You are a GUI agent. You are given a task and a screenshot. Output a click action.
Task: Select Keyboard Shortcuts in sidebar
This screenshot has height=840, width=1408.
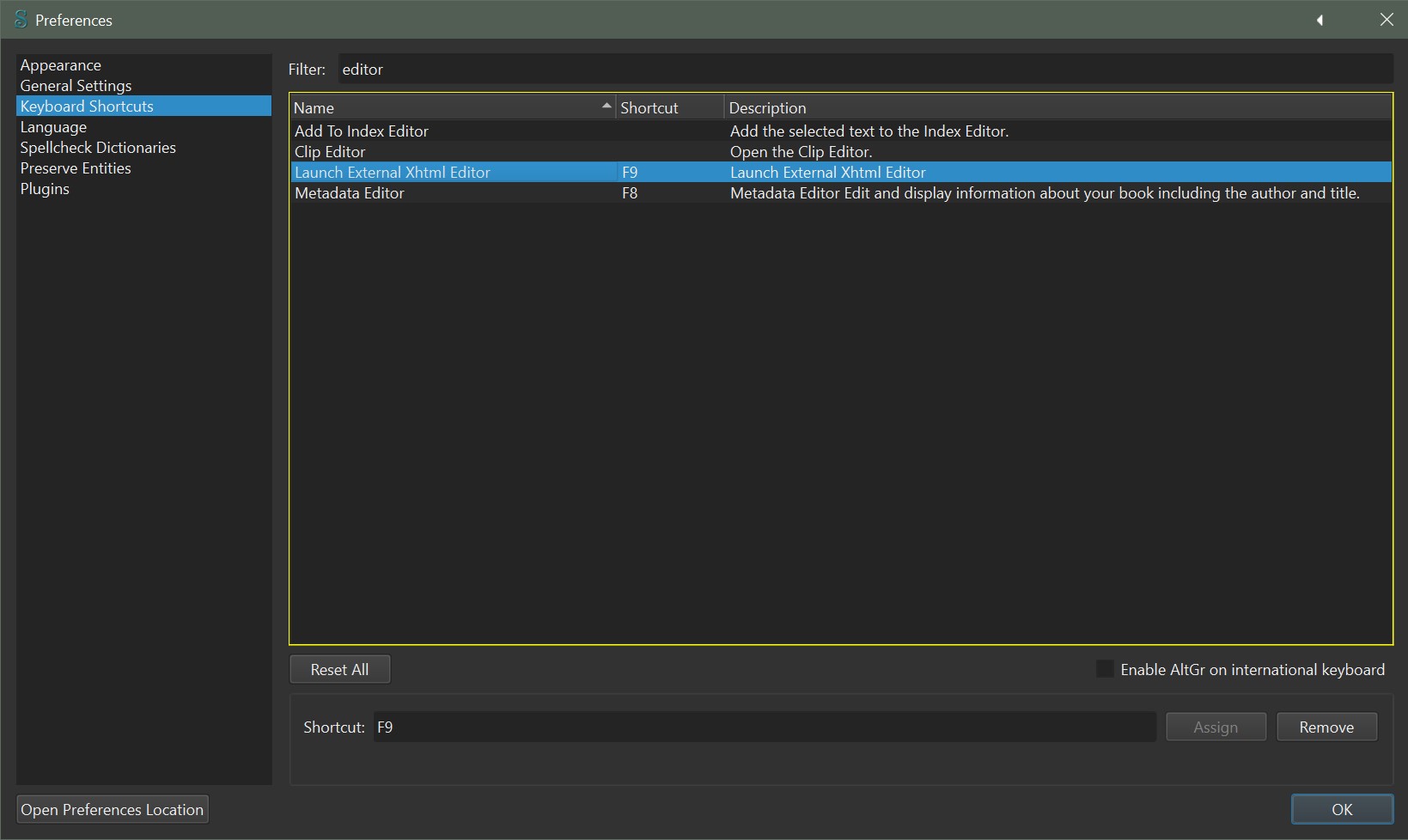pos(87,107)
